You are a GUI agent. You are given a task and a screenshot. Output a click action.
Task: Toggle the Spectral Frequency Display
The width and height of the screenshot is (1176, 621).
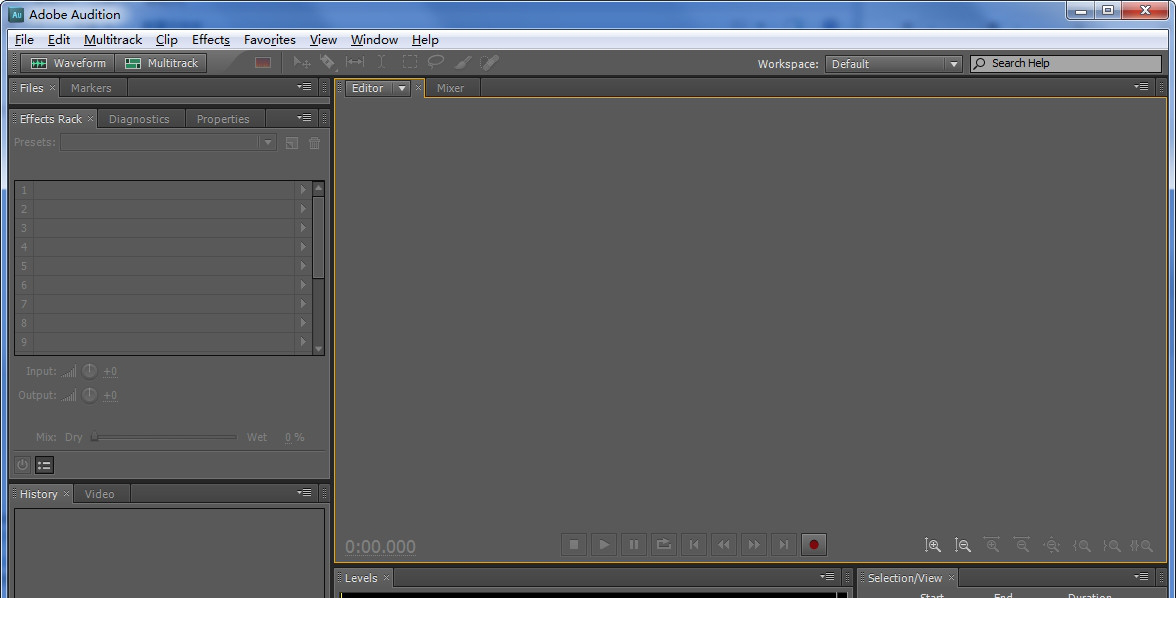point(263,62)
